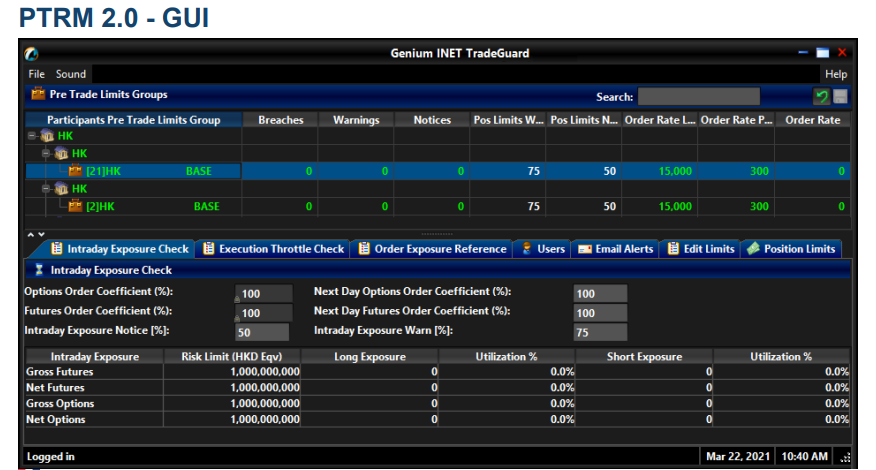Click the Futures Order Coefficient (%) field
This screenshot has width=876, height=470.
pos(264,313)
